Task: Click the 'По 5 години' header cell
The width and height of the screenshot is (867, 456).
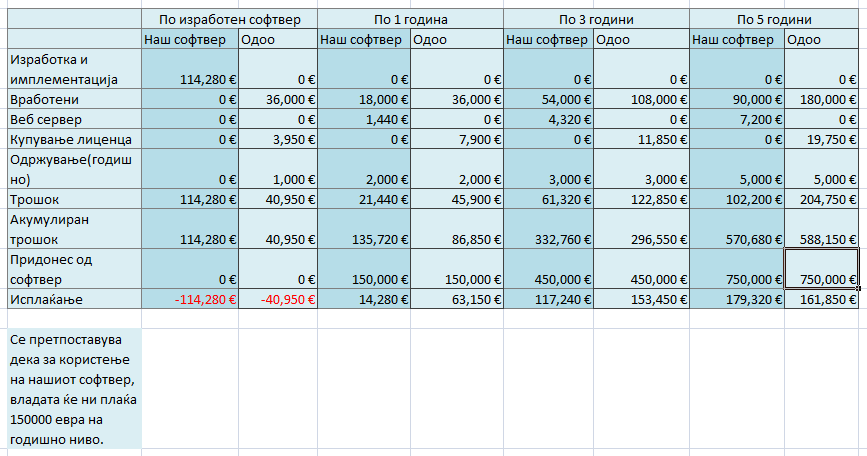Action: tap(774, 19)
